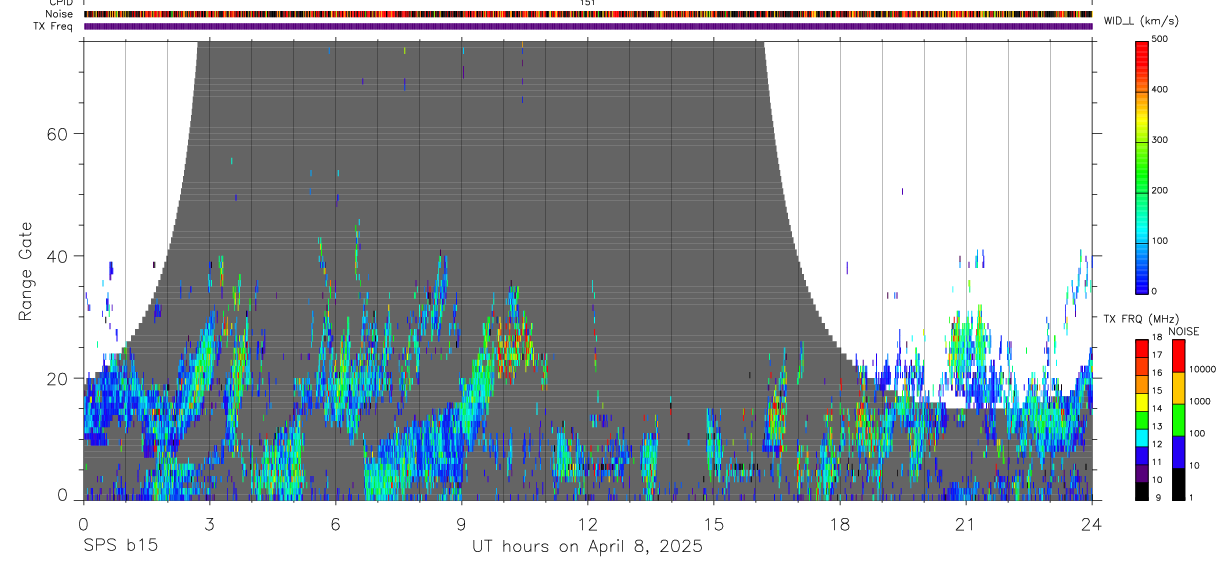Click the 1000 tick on the NOISE legend
Viewport: 1228px width, 567px height.
1200,402
